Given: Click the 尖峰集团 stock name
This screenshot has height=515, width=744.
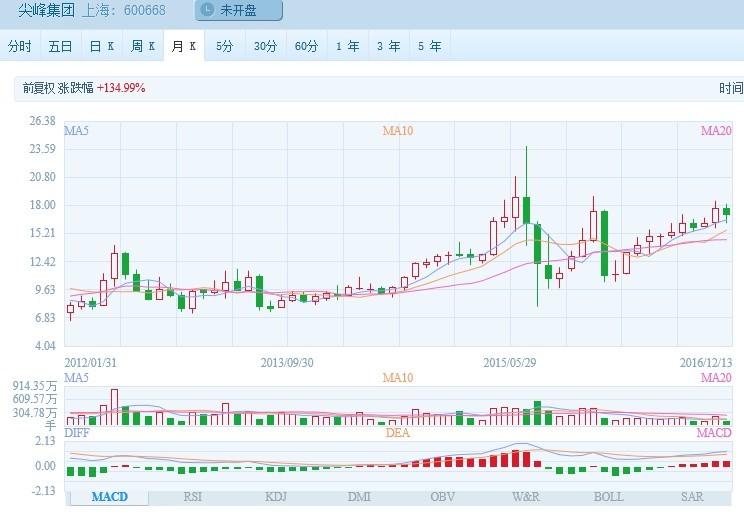Looking at the screenshot, I should (x=46, y=10).
